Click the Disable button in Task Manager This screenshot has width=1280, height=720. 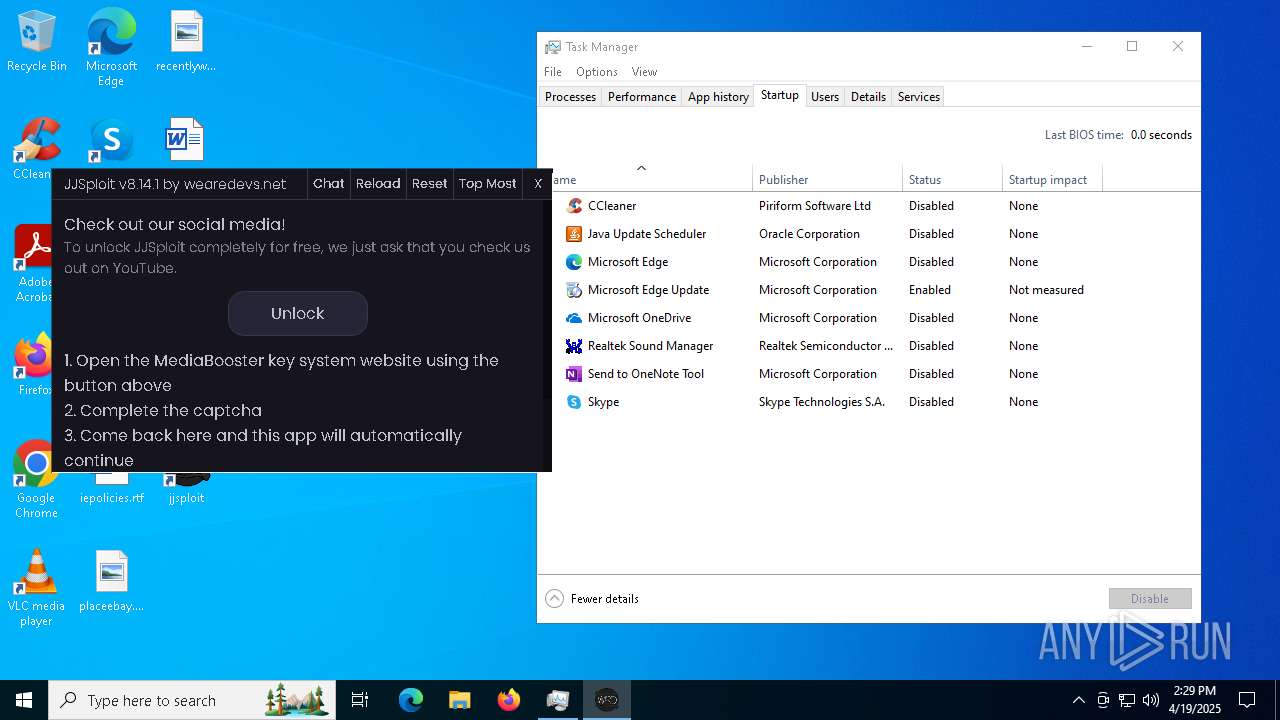pyautogui.click(x=1150, y=599)
